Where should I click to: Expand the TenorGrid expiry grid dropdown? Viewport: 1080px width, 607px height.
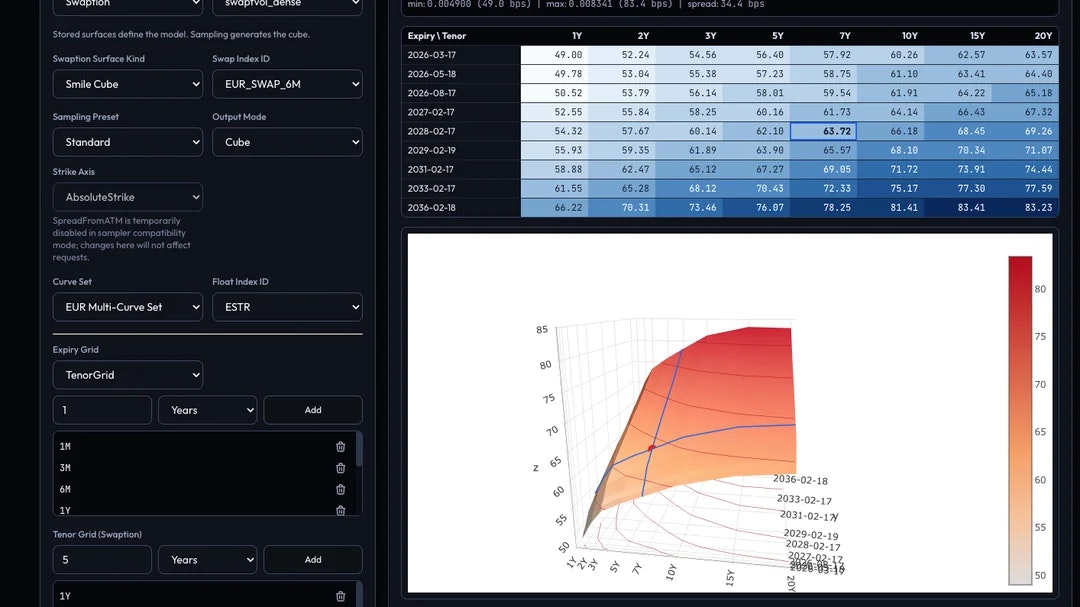click(x=127, y=375)
